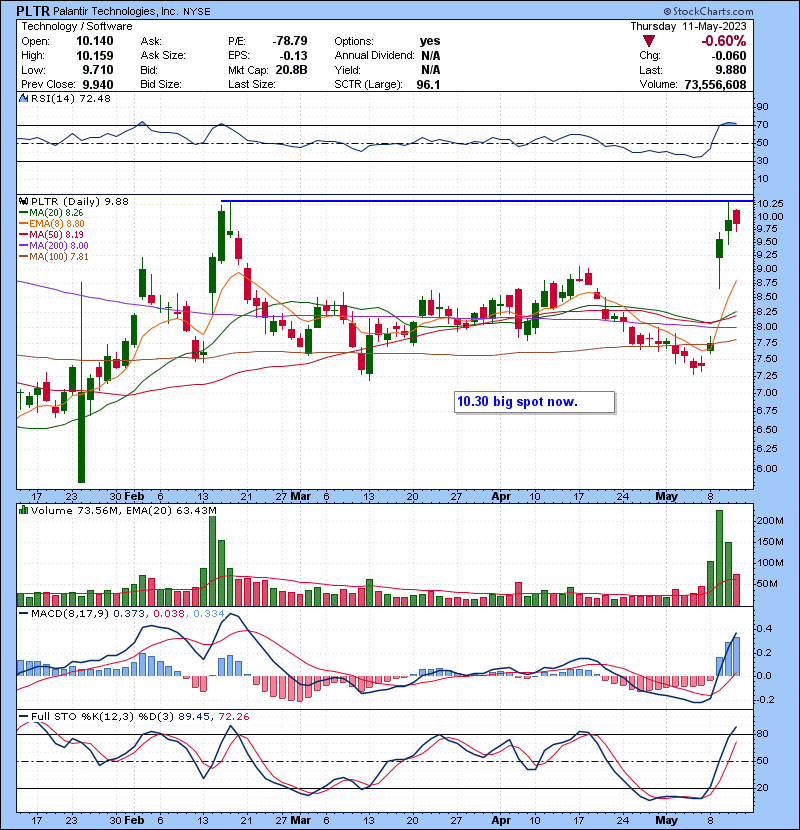Viewport: 800px width, 830px height.
Task: Click the EMA(20) 63.43M volume label
Action: pyautogui.click(x=172, y=511)
